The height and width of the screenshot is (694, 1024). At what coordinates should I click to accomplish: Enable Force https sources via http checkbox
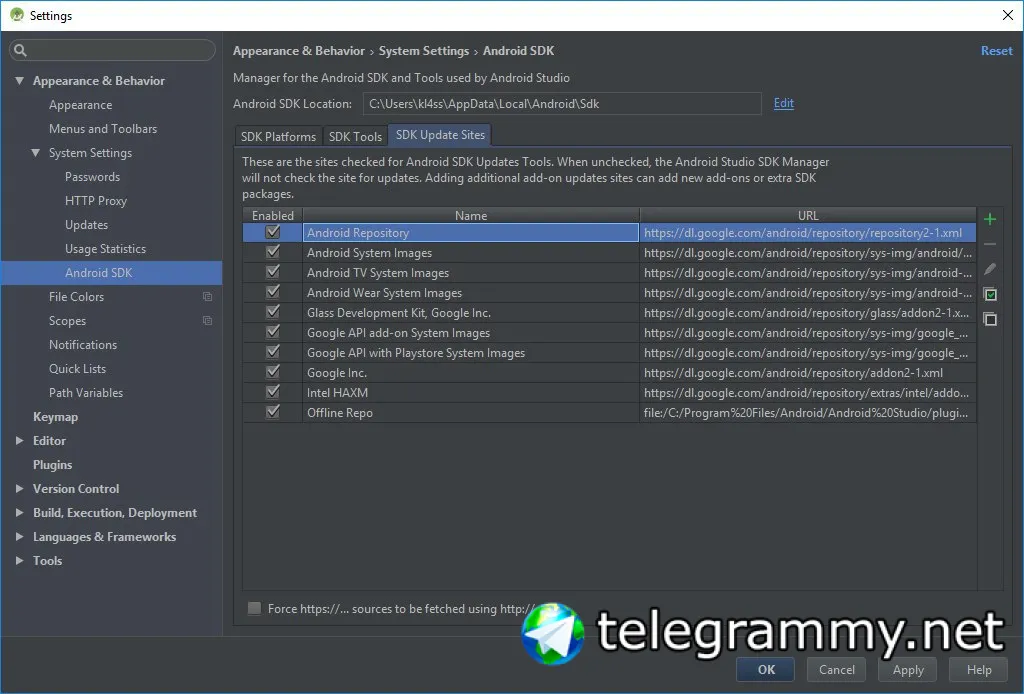click(254, 608)
